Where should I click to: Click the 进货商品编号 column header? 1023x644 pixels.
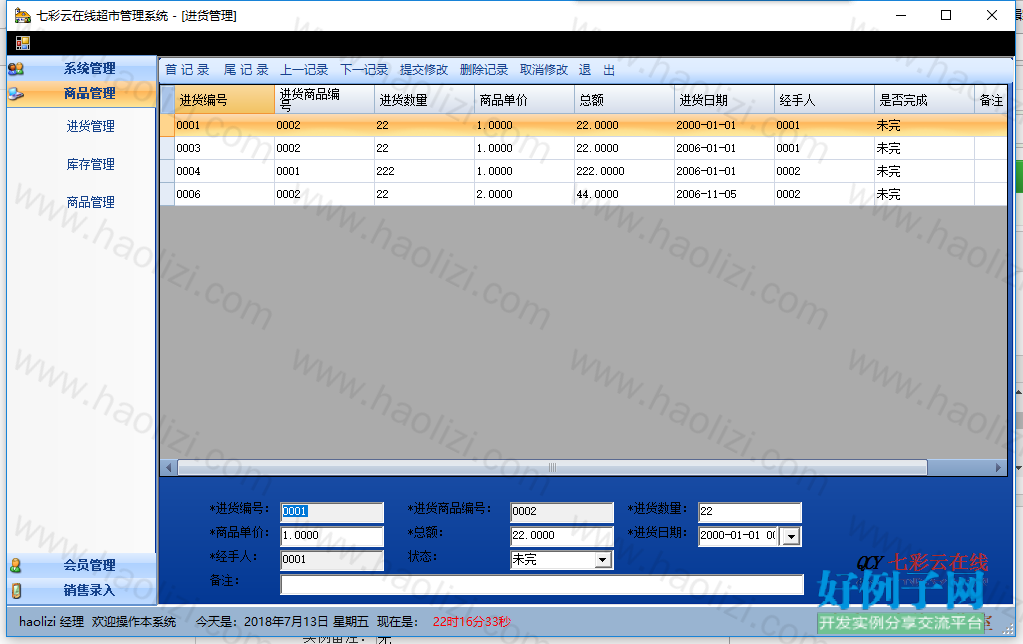(324, 100)
